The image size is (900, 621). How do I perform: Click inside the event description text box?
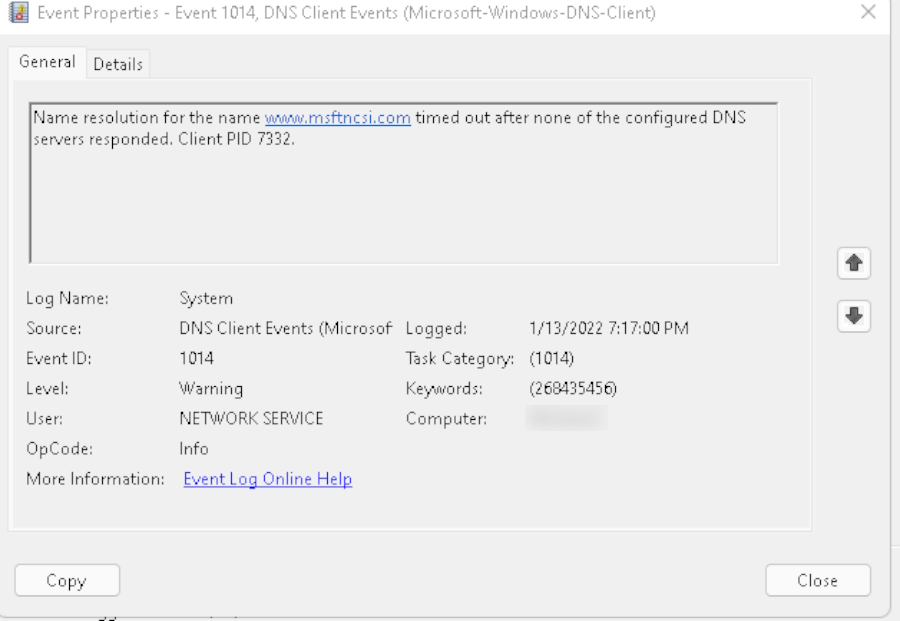pyautogui.click(x=400, y=200)
